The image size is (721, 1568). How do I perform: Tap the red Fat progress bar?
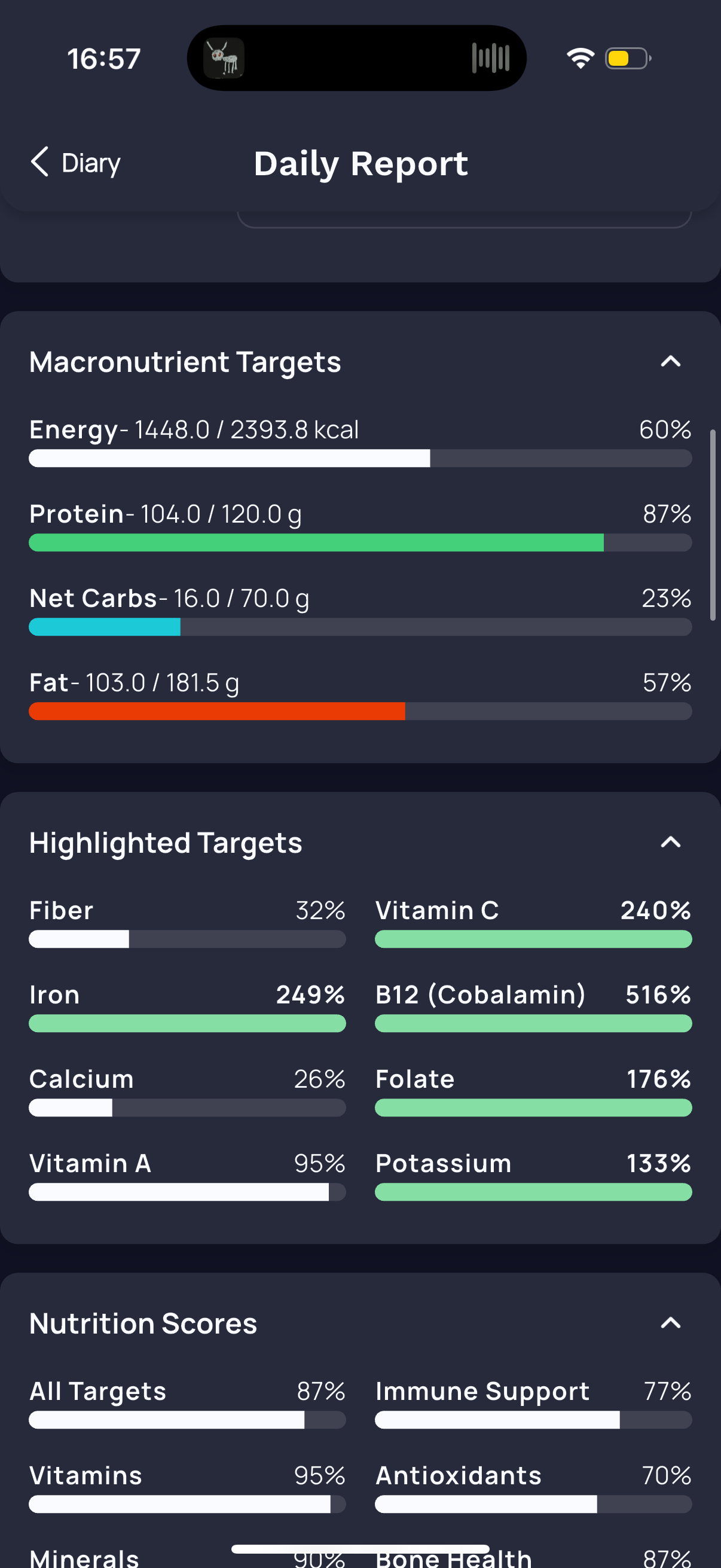(x=360, y=711)
